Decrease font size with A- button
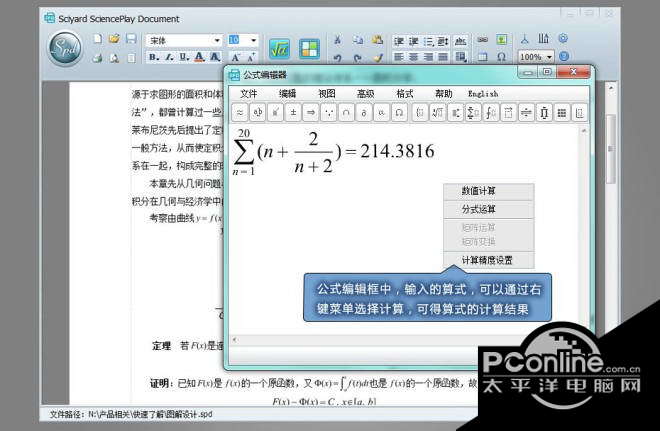Screen dimensions: 660x431 click(235, 57)
